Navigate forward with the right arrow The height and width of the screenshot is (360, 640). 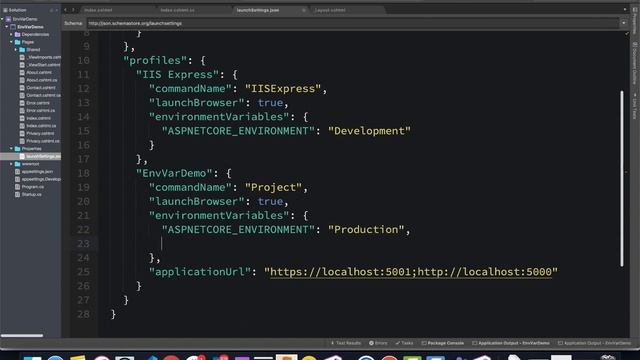tap(73, 10)
